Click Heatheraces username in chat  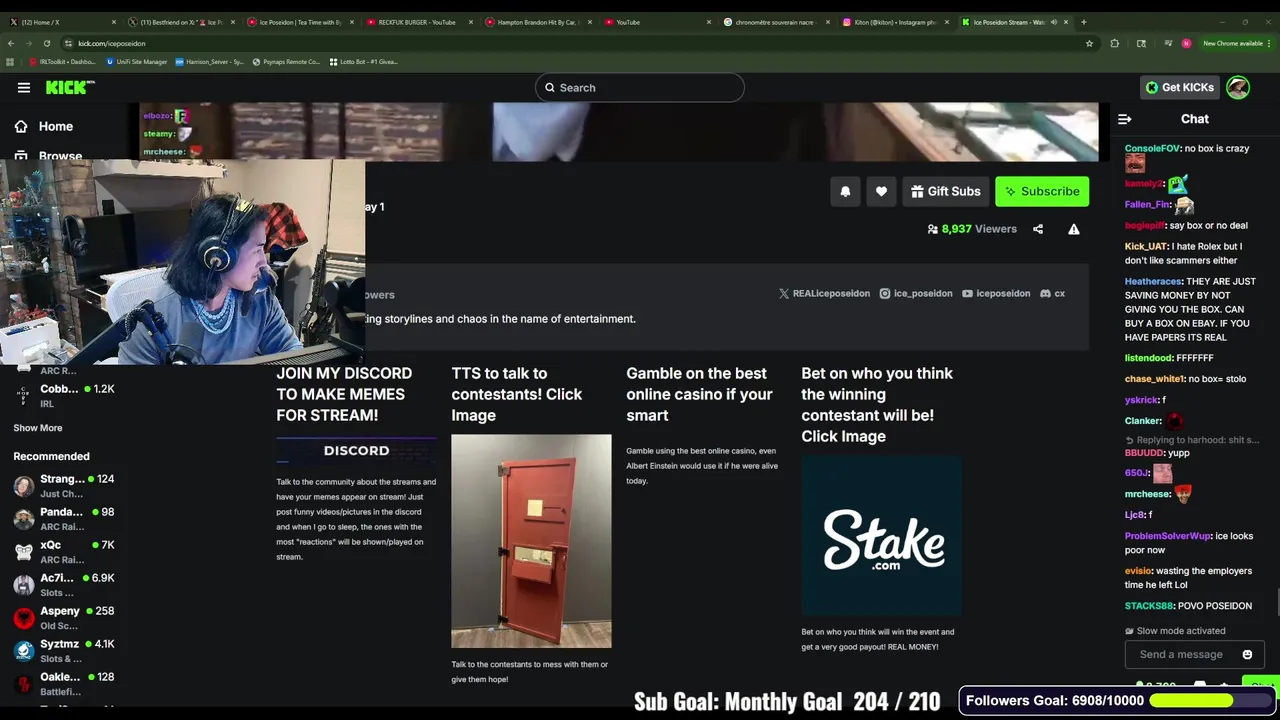1153,282
